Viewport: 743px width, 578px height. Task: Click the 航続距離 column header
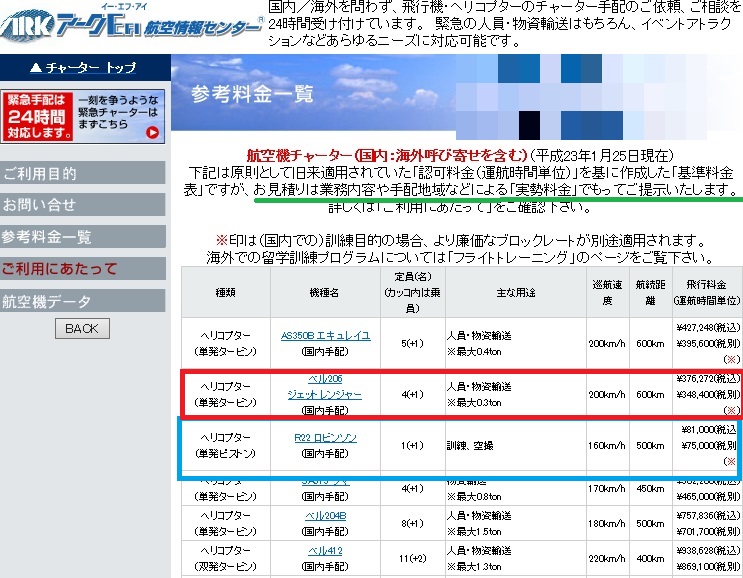click(x=651, y=292)
